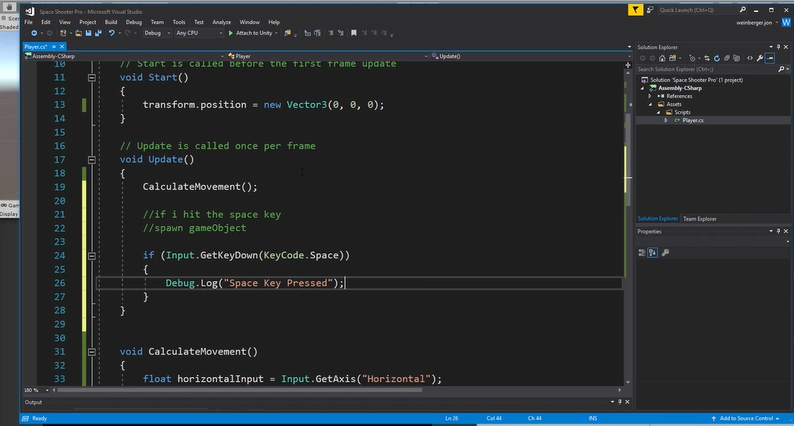794x426 pixels.
Task: Sync with Active Document in Solution Explorer
Action: click(707, 58)
